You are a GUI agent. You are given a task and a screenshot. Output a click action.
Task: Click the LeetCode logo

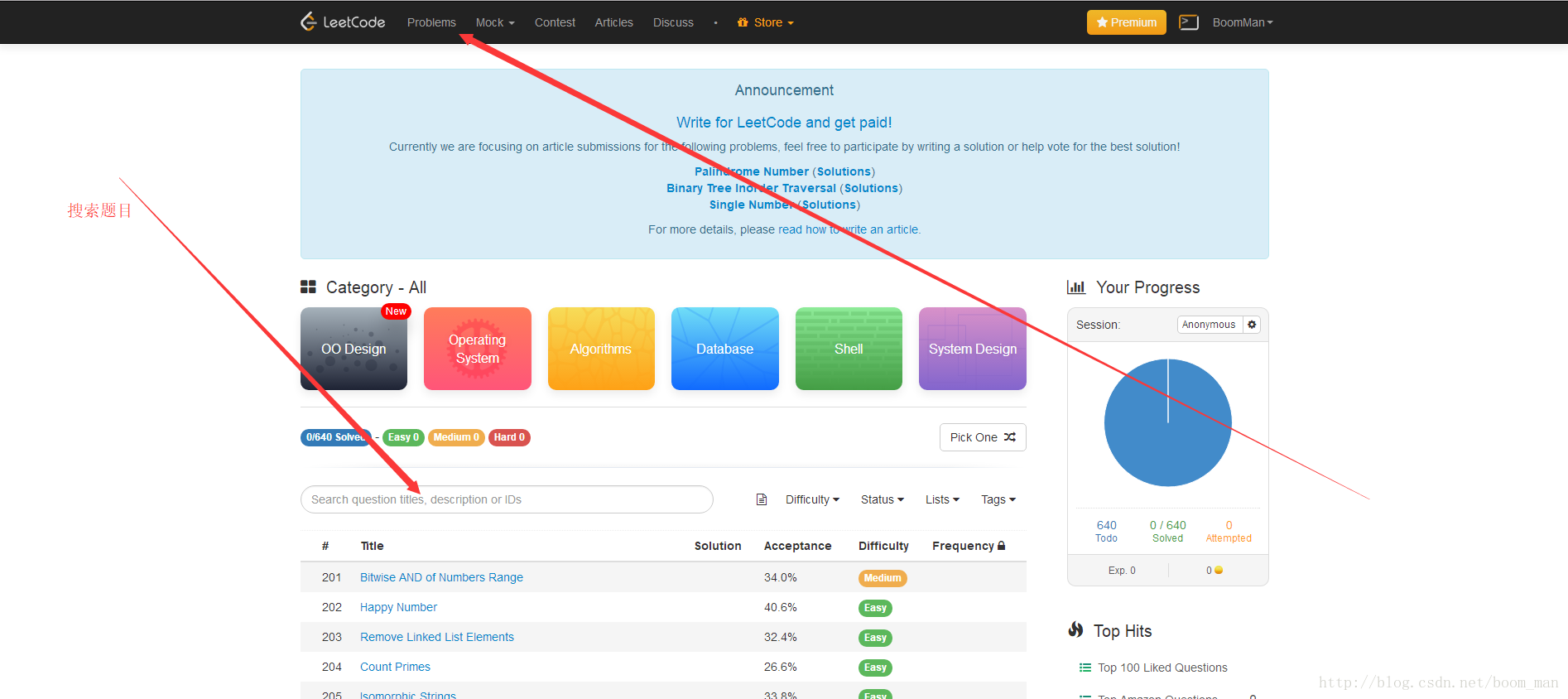(x=343, y=22)
